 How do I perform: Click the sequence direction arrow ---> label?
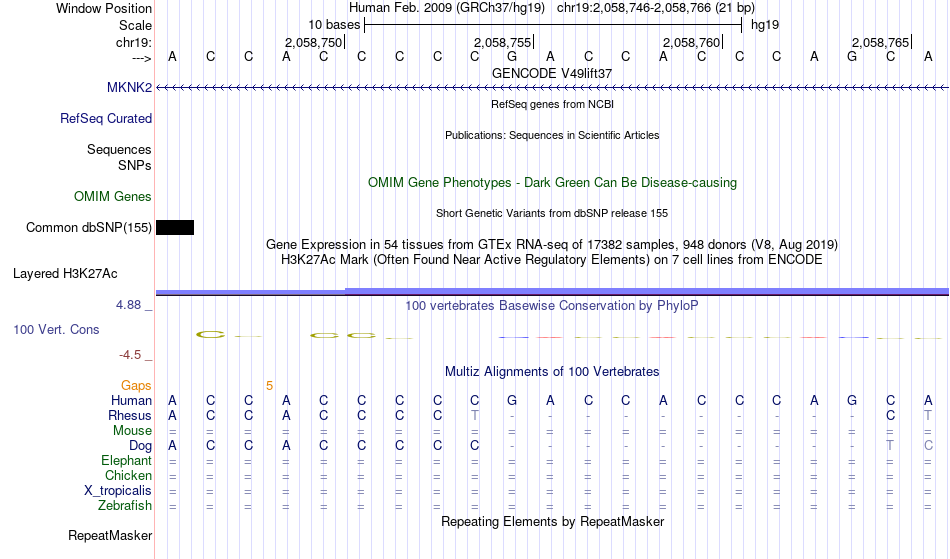pyautogui.click(x=142, y=58)
